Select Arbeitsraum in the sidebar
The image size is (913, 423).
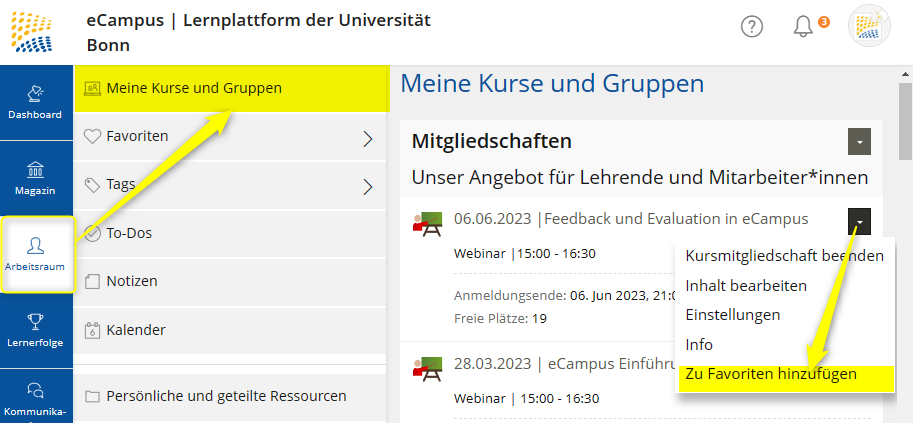tap(35, 254)
